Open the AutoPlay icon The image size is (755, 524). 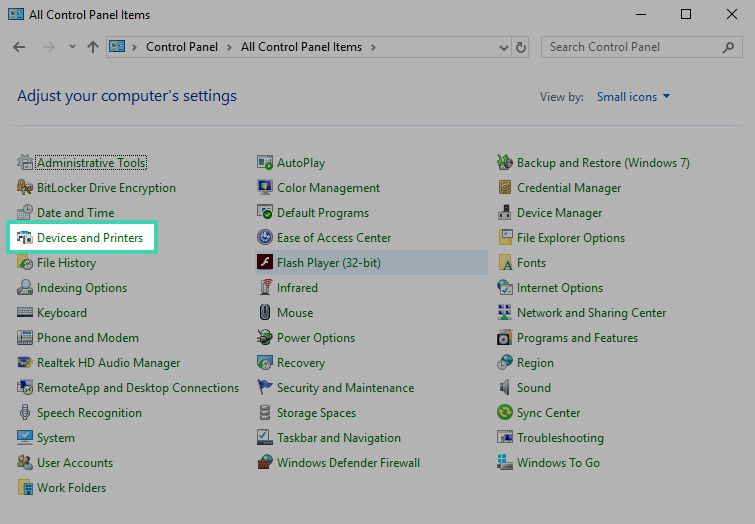tap(265, 163)
